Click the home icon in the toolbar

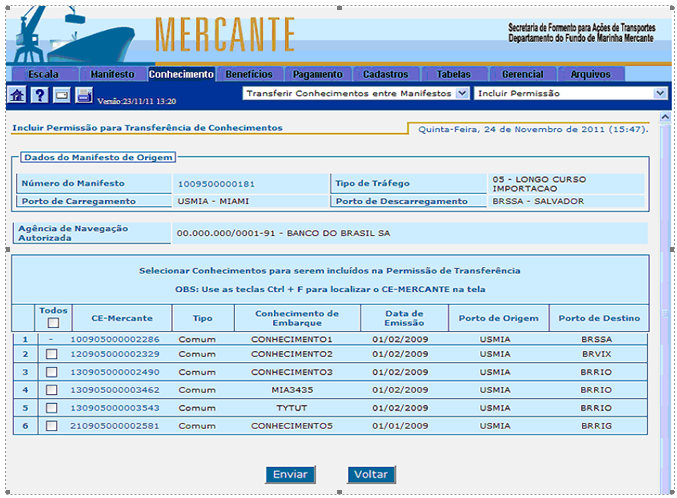coord(17,95)
